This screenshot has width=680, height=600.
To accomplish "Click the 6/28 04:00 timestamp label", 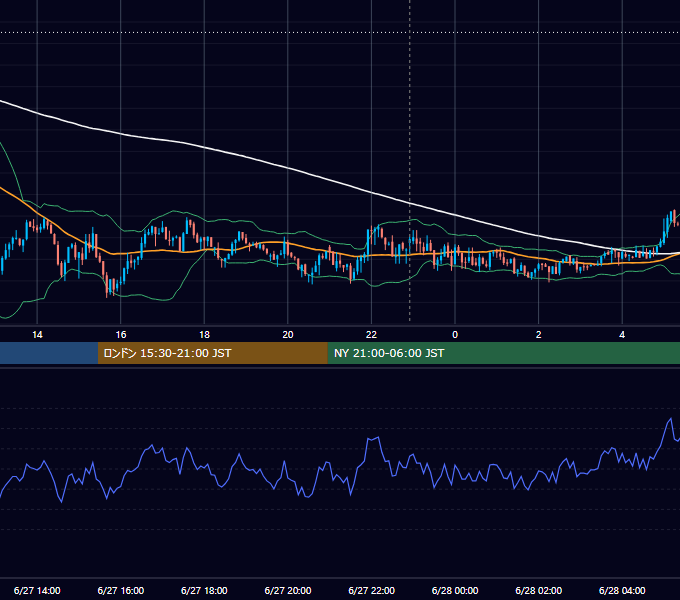I will (x=622, y=590).
